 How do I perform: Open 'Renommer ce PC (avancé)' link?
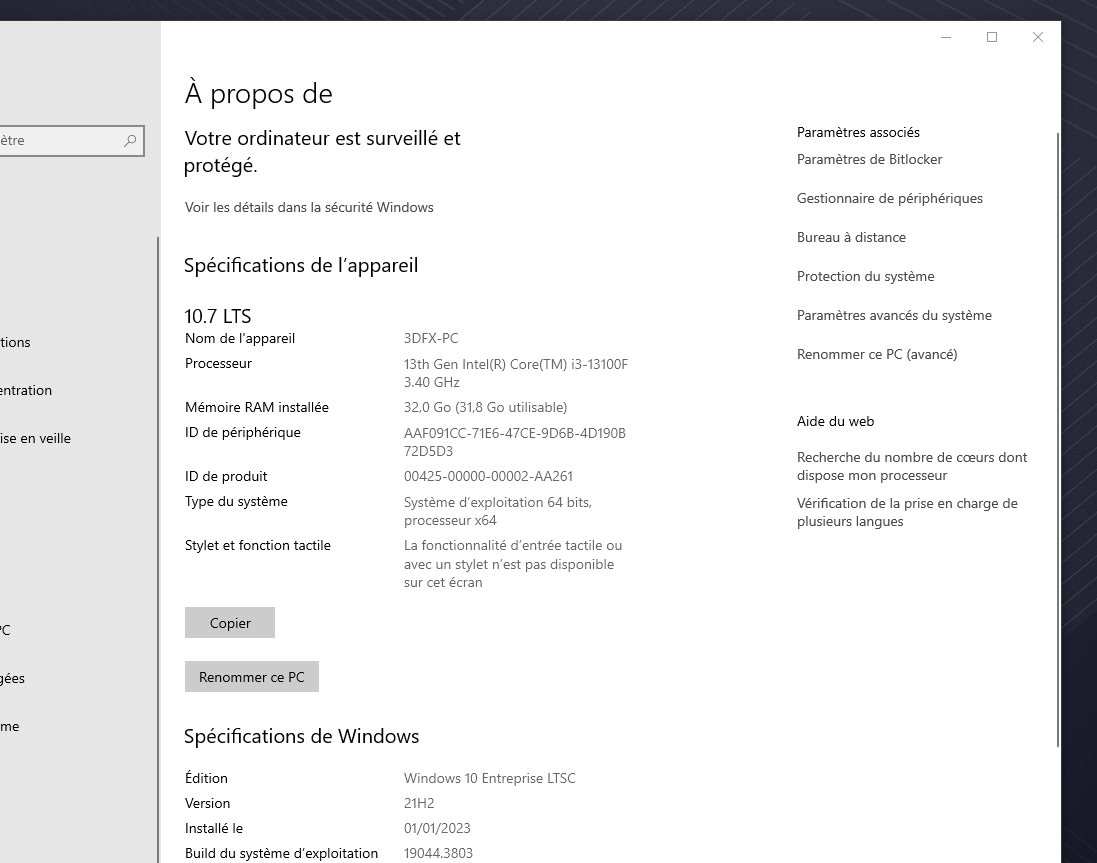click(x=877, y=355)
